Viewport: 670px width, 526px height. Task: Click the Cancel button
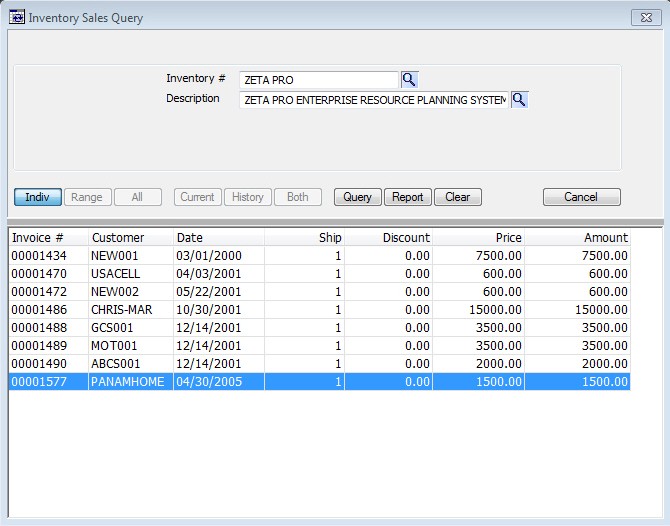[x=582, y=197]
